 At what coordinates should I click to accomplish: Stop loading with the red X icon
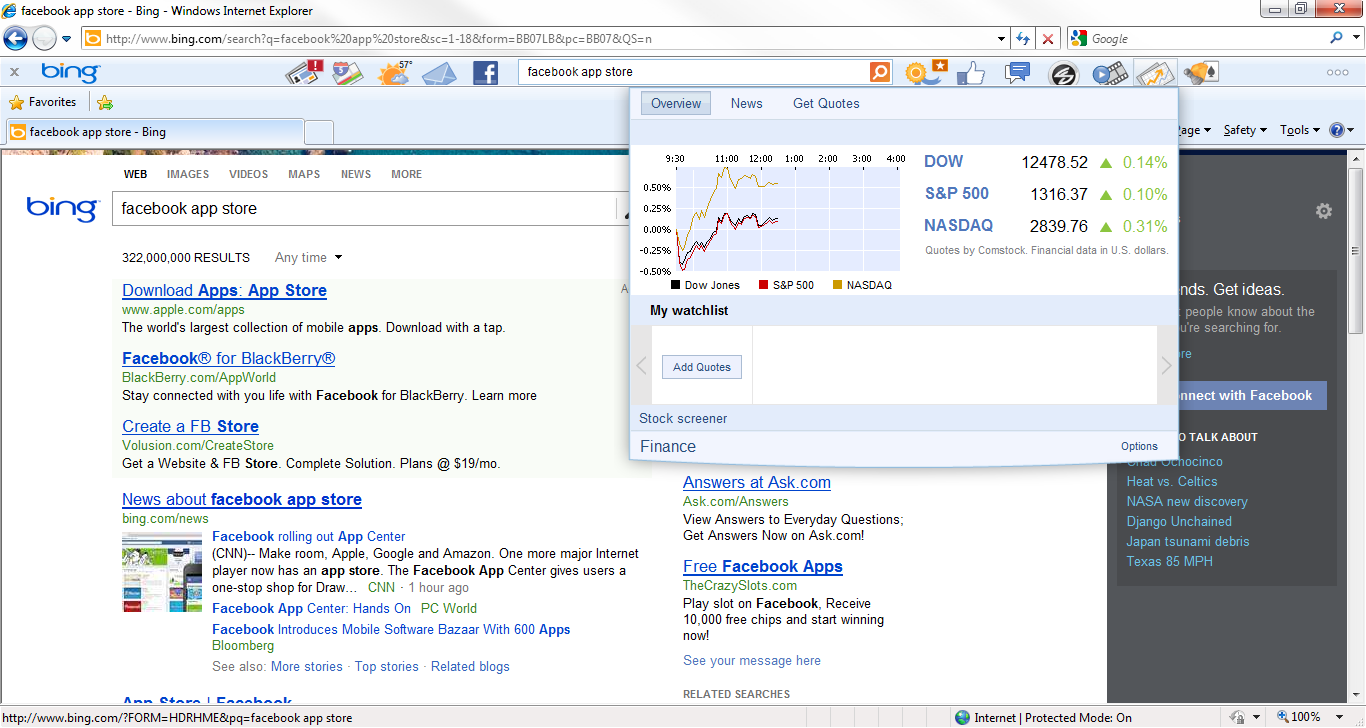coord(1048,39)
